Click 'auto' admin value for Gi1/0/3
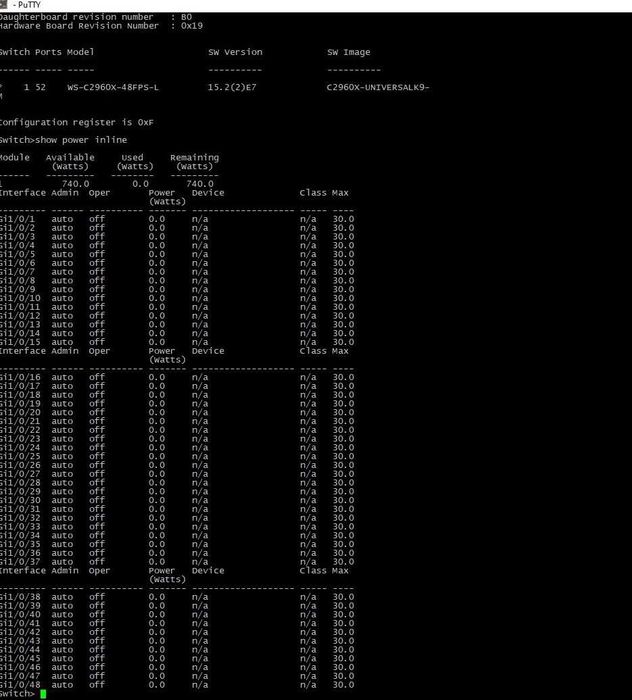 tap(62, 237)
